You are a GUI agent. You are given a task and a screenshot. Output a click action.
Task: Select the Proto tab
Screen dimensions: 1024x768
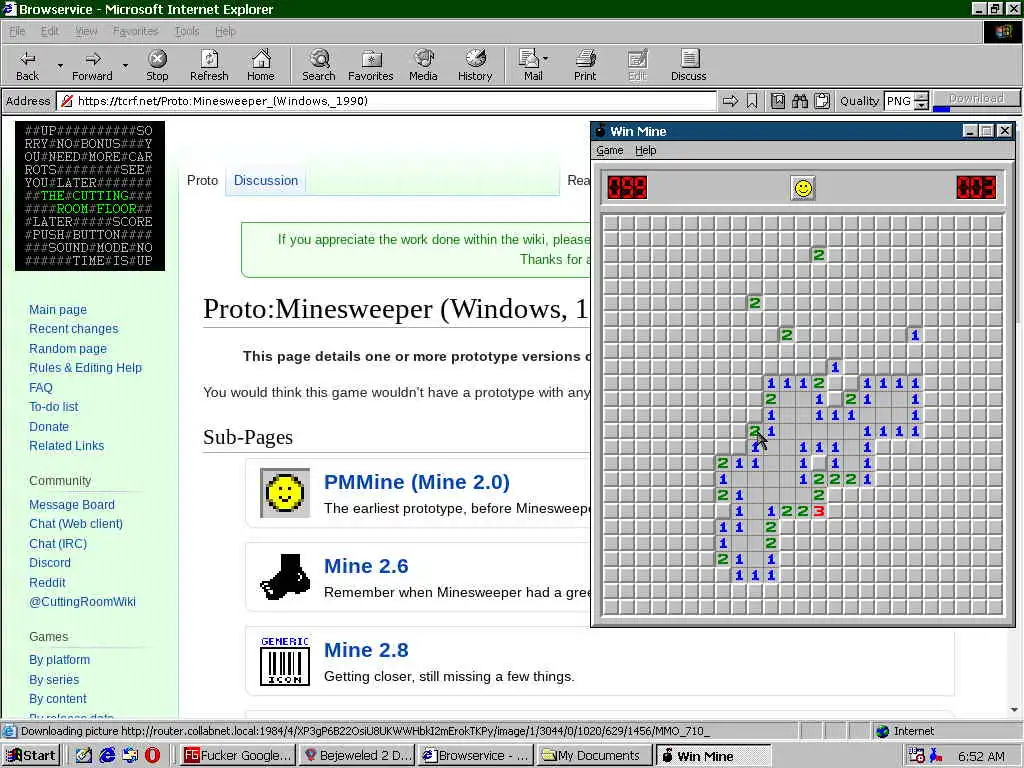pos(202,180)
